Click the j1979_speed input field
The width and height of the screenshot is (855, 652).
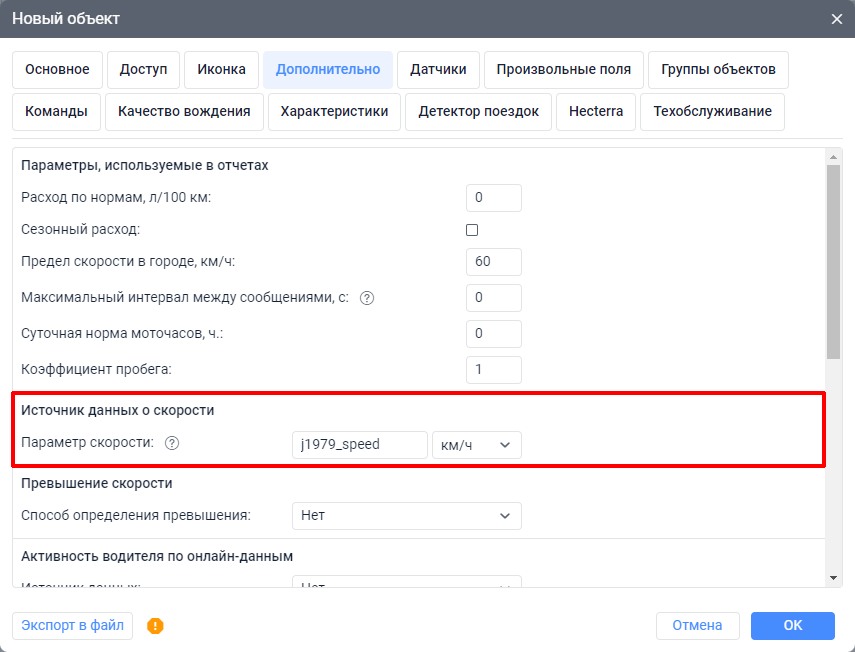coord(359,444)
